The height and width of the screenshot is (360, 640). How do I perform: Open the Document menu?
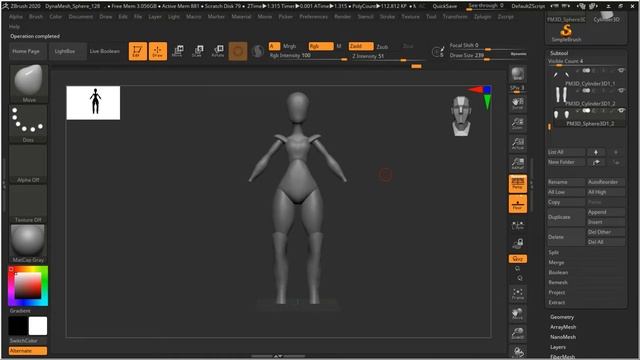point(80,17)
